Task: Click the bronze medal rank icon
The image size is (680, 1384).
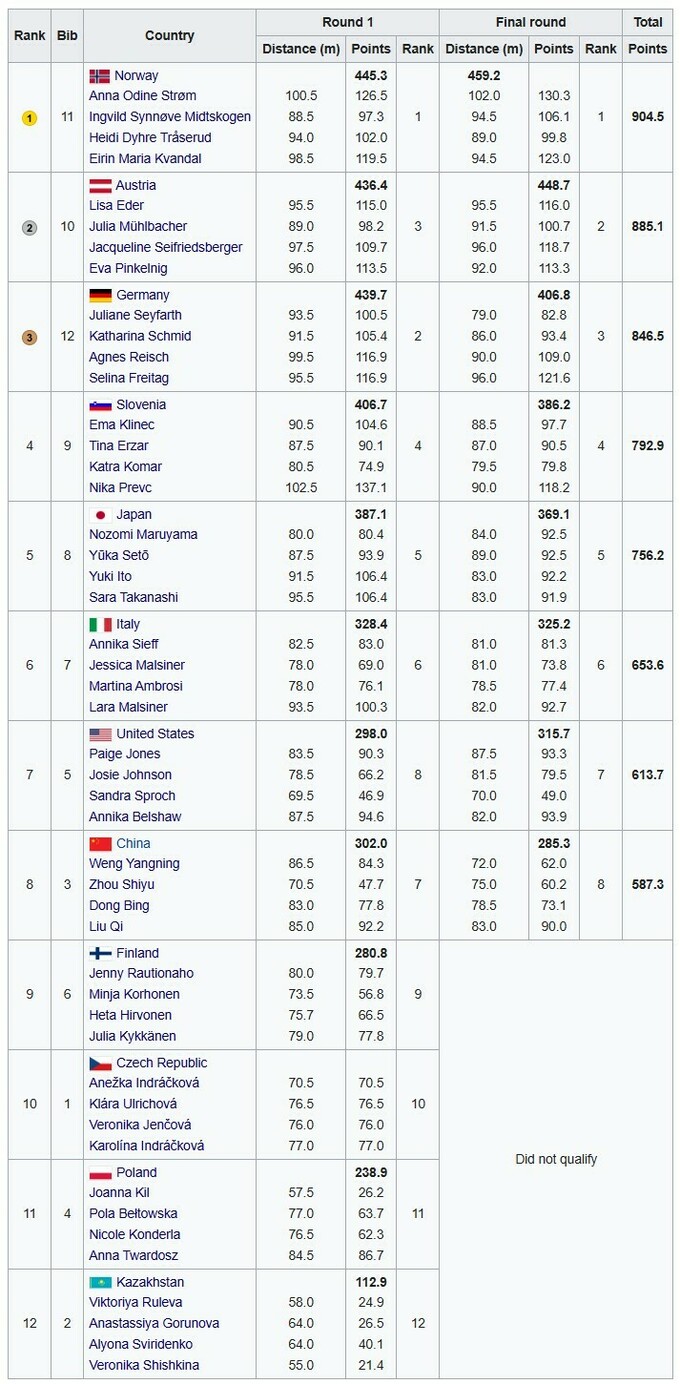Action: (x=30, y=337)
